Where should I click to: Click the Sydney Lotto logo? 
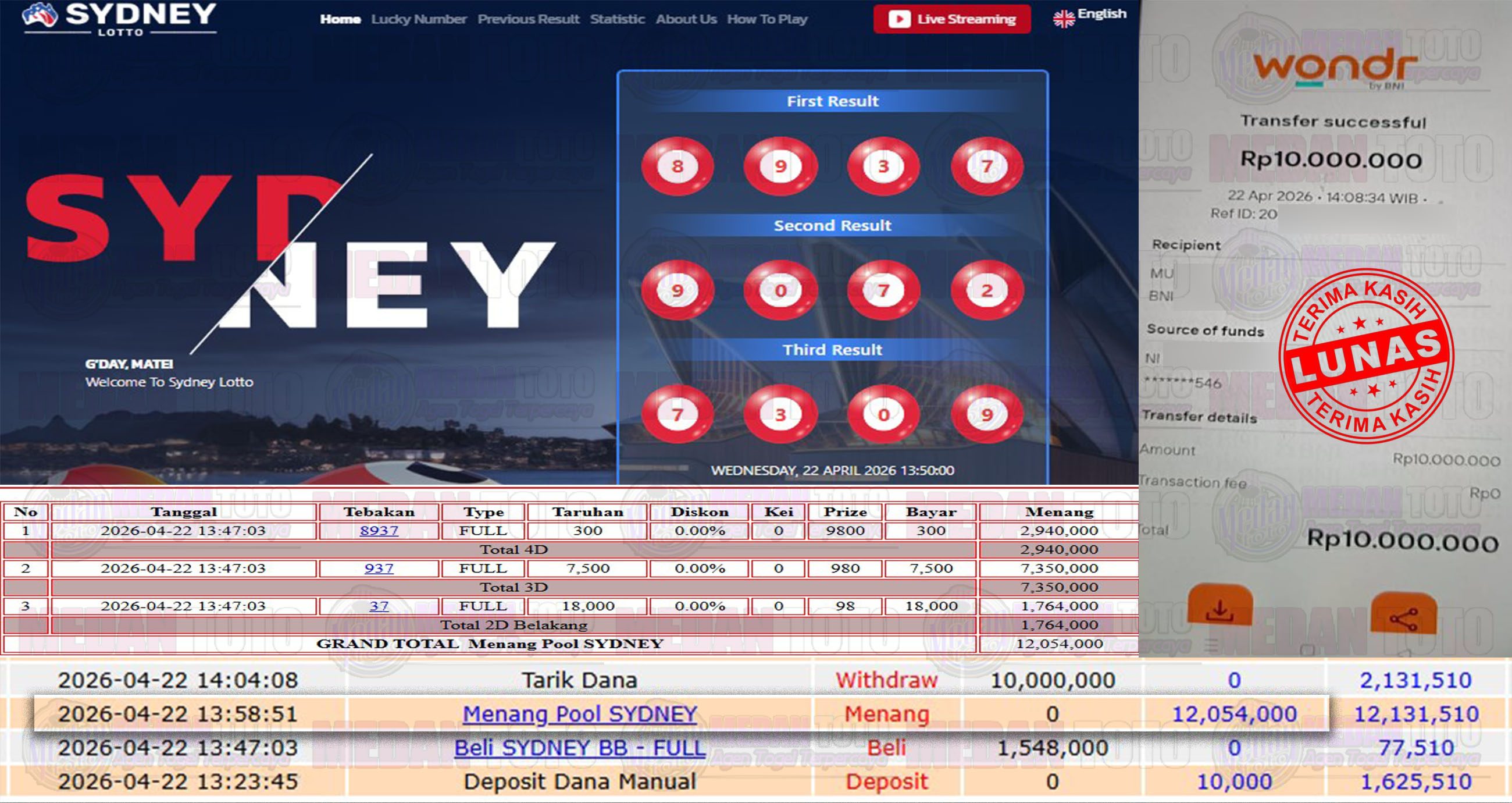pos(119,18)
